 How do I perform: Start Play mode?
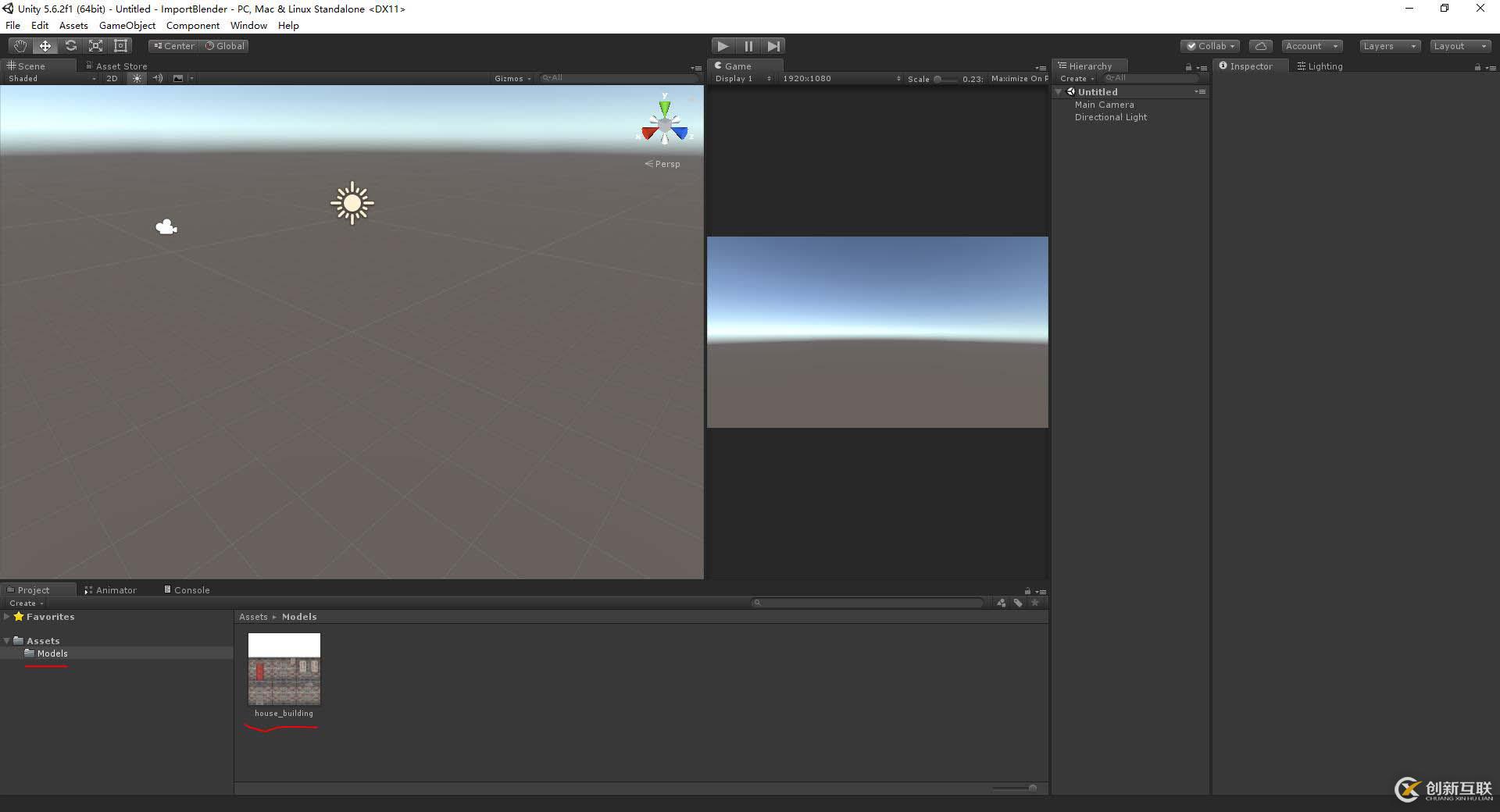click(723, 46)
